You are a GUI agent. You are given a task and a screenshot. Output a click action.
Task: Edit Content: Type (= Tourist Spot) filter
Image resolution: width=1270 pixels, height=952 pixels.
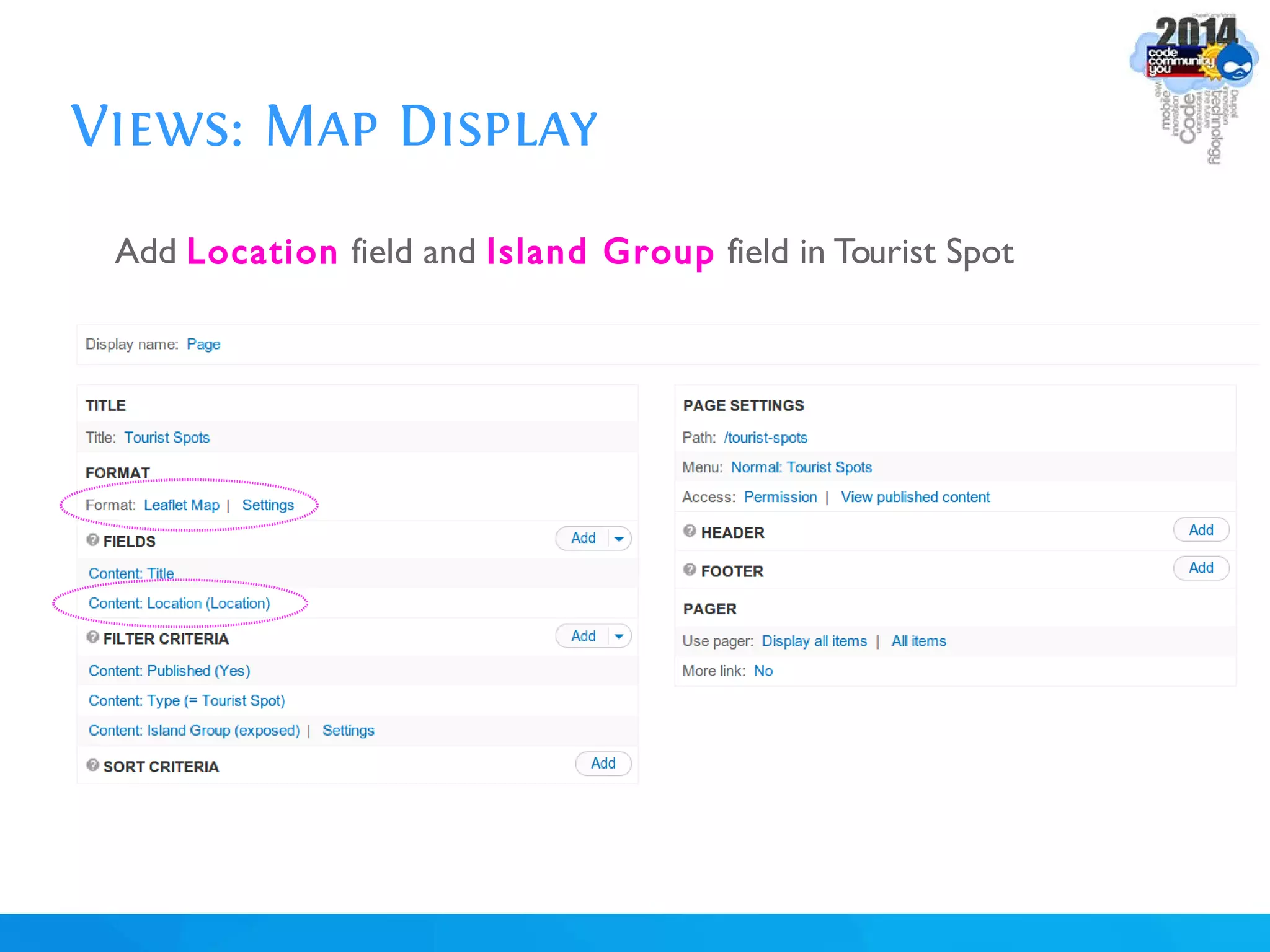[187, 700]
